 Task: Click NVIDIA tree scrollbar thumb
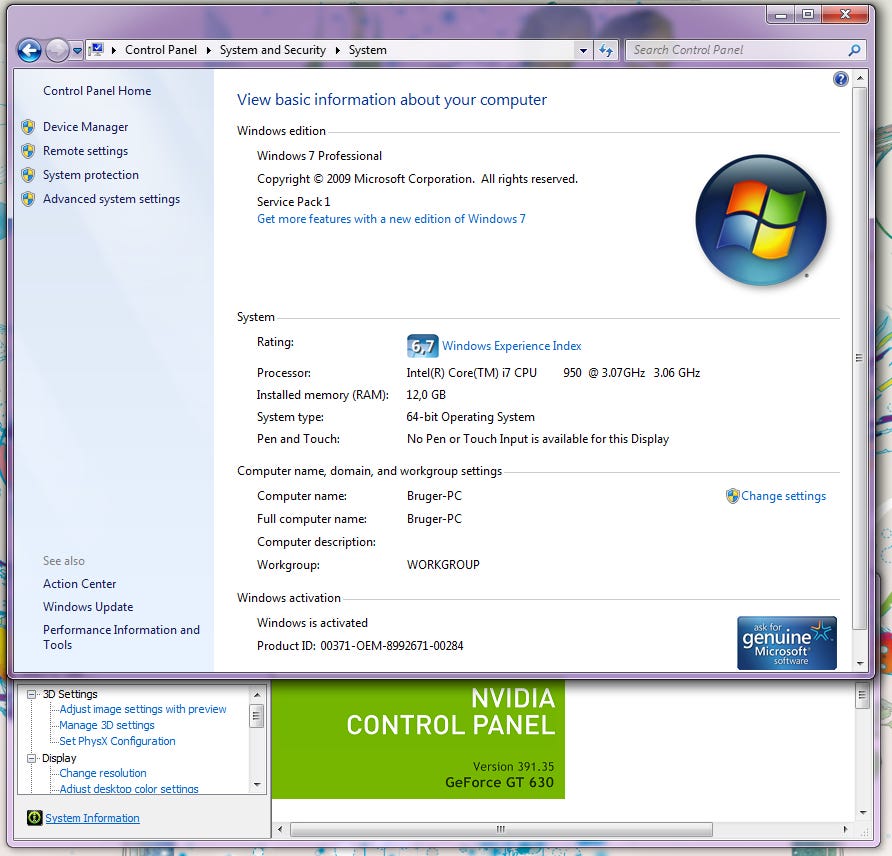coord(257,716)
